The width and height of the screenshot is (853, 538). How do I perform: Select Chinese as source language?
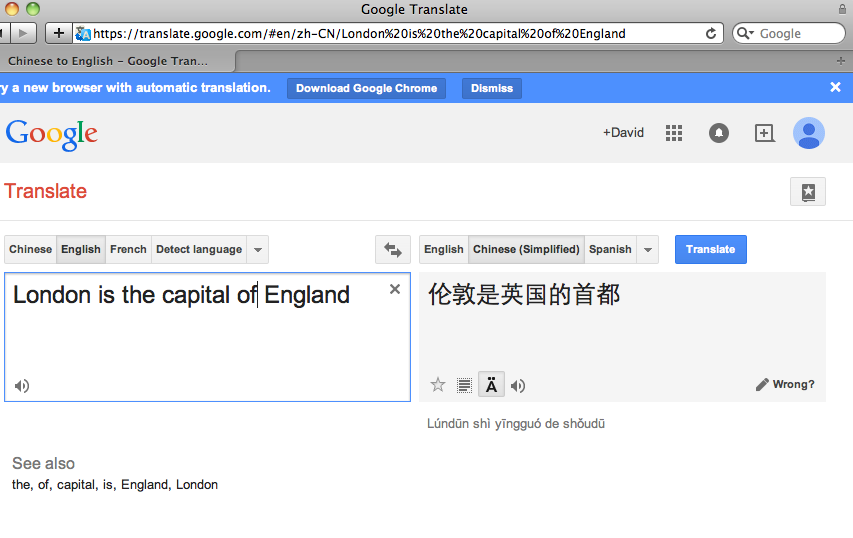click(x=30, y=249)
